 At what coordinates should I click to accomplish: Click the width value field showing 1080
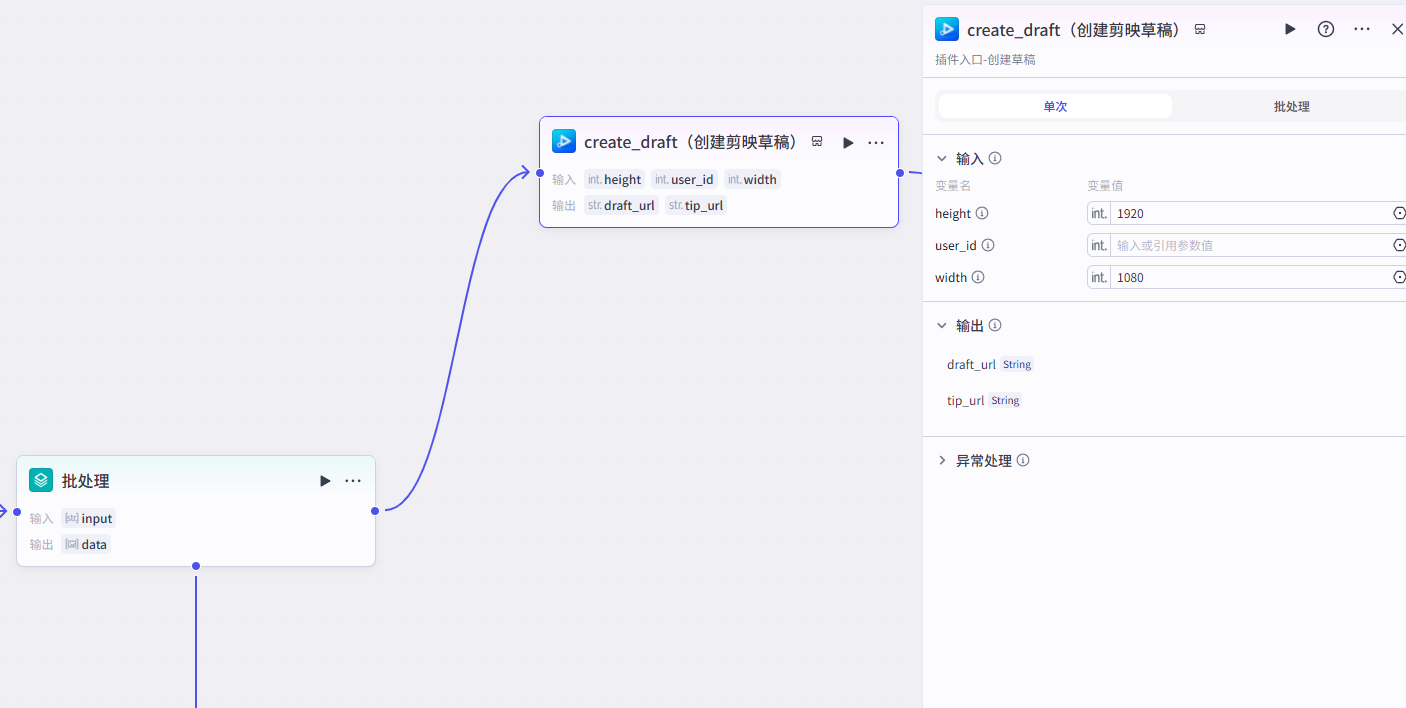click(1250, 277)
